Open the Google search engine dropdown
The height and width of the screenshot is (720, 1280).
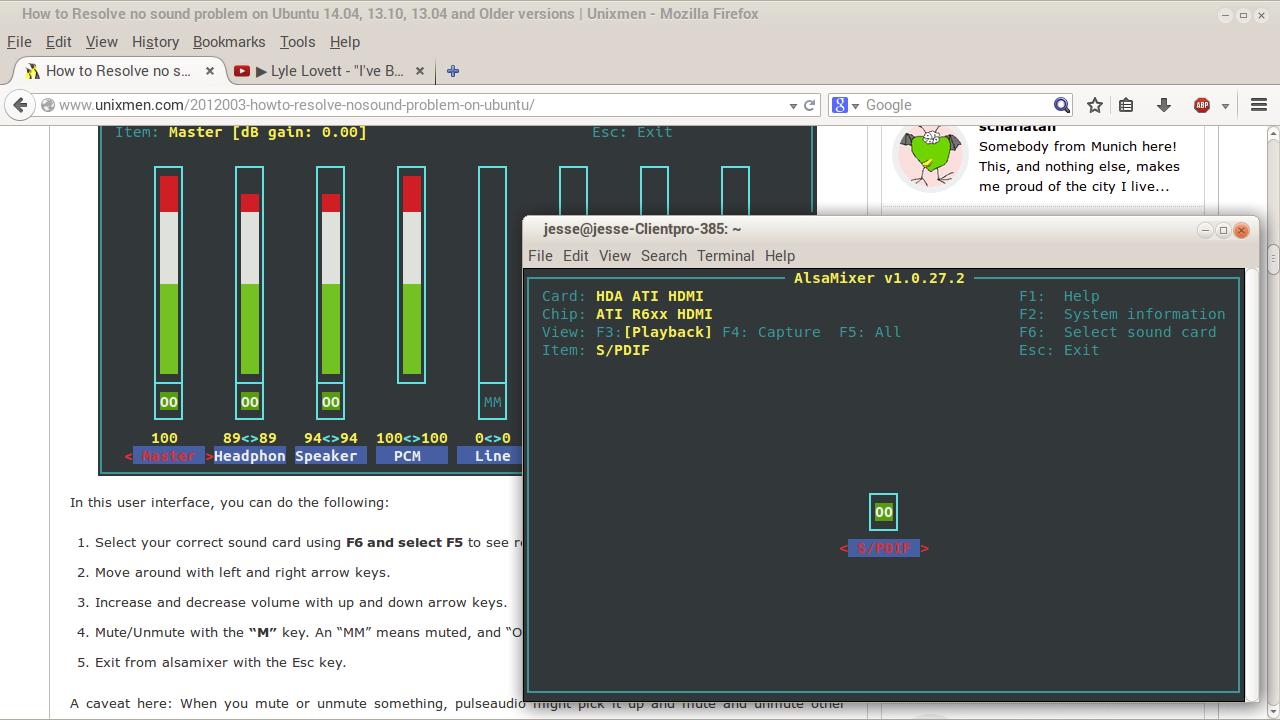(846, 105)
